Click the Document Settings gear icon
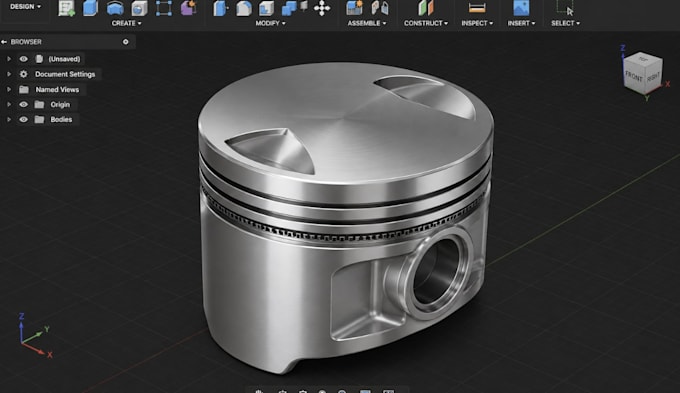This screenshot has height=393, width=680. (x=23, y=74)
